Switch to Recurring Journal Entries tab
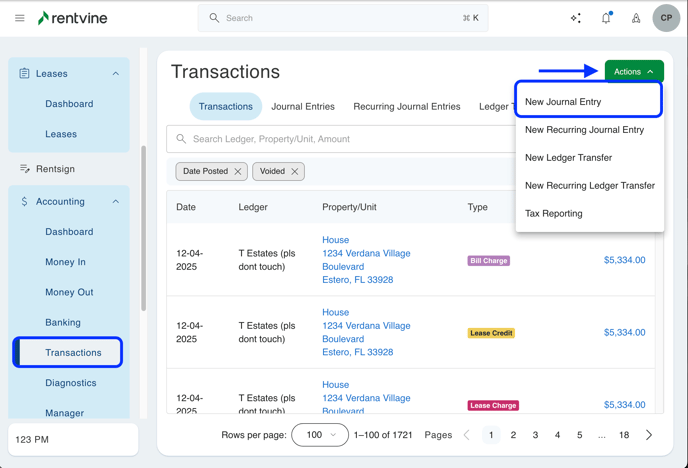Screen dimensions: 688x468 [x=406, y=107]
